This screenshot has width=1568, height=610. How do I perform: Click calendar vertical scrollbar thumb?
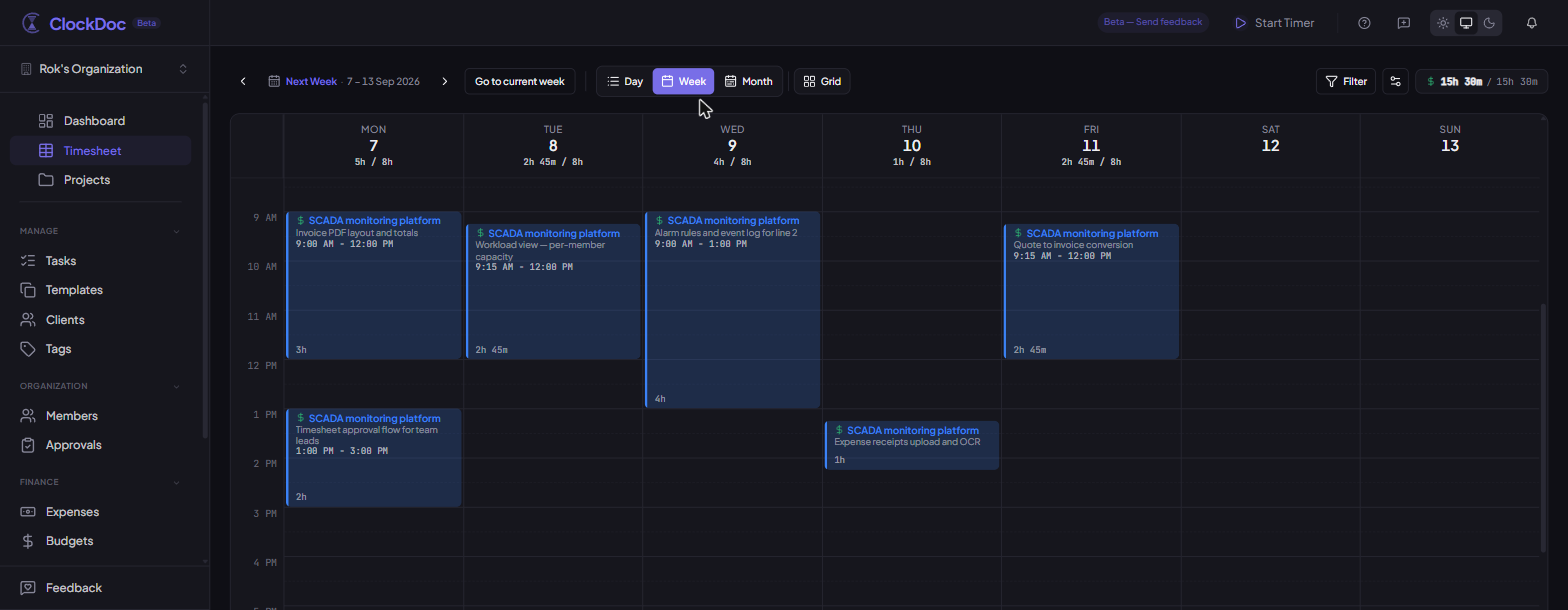click(1544, 430)
